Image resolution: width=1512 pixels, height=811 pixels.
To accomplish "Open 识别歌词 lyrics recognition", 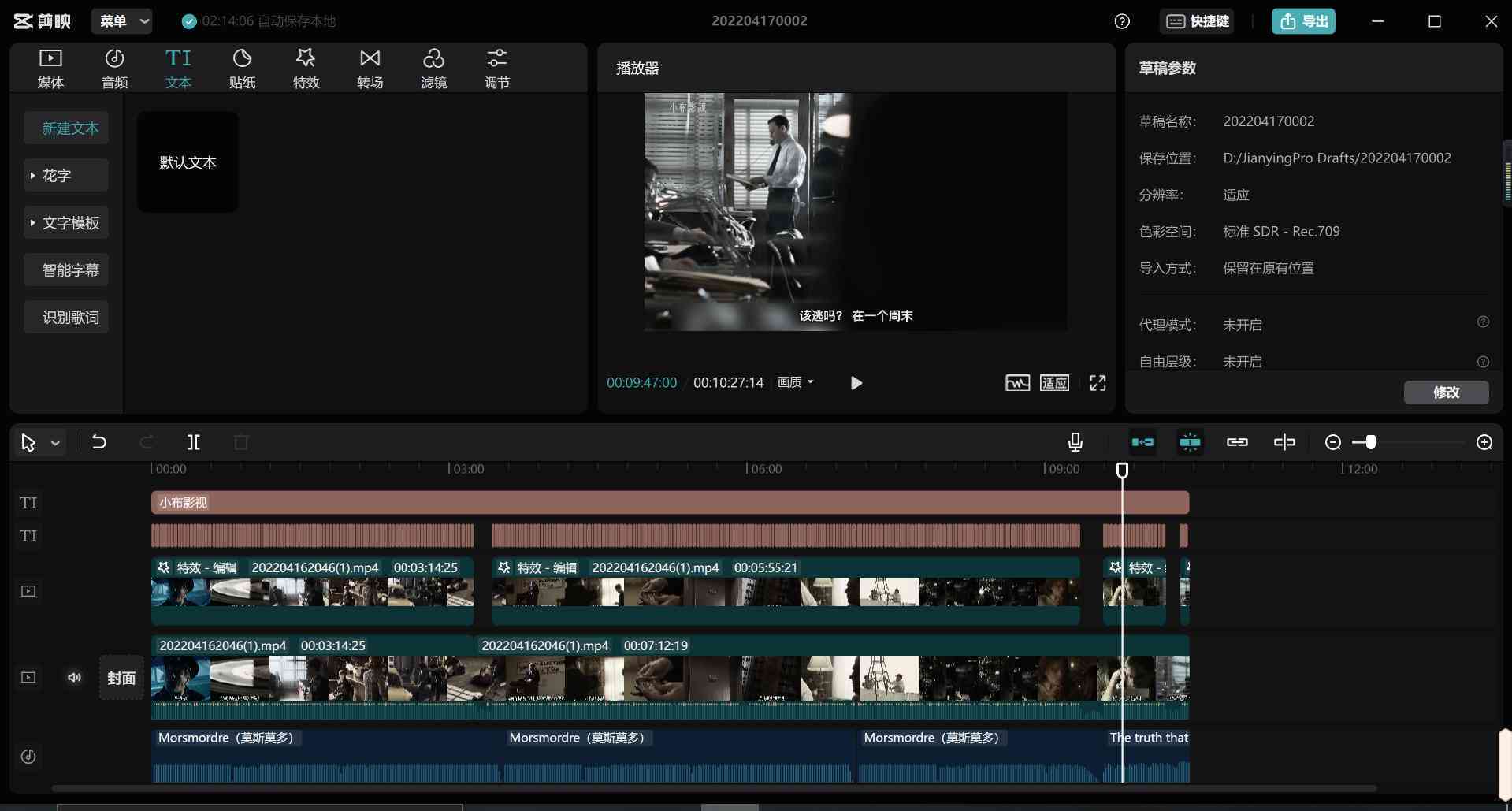I will pos(66,318).
